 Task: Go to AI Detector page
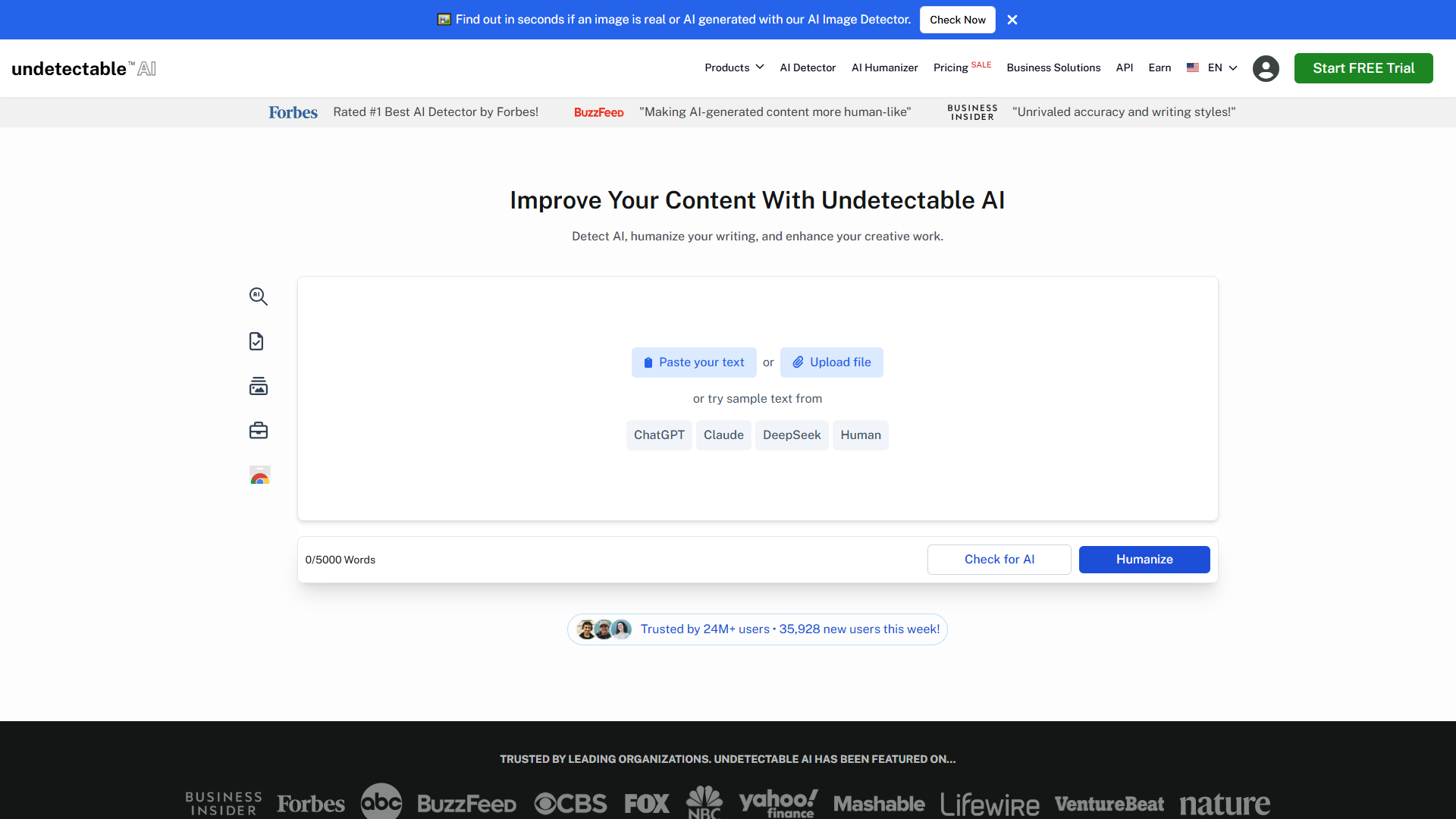click(808, 67)
